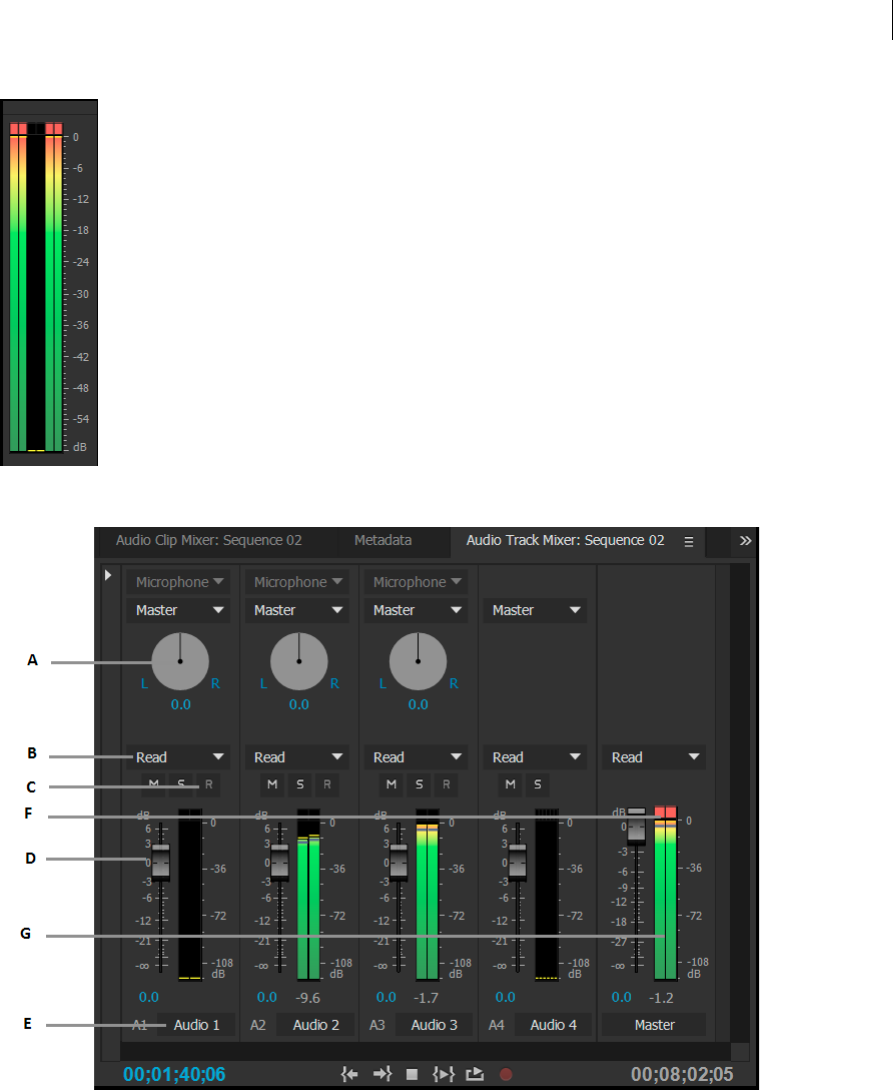Click Audio 1 volume fader handle
The image size is (893, 1090).
pyautogui.click(x=161, y=863)
